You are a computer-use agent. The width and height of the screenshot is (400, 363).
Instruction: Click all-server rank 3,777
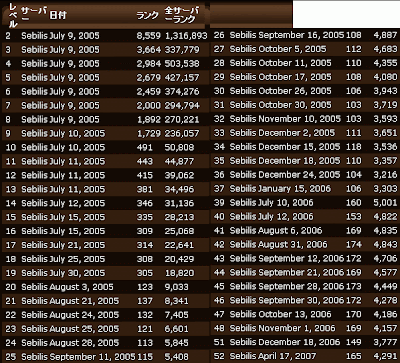point(385,342)
